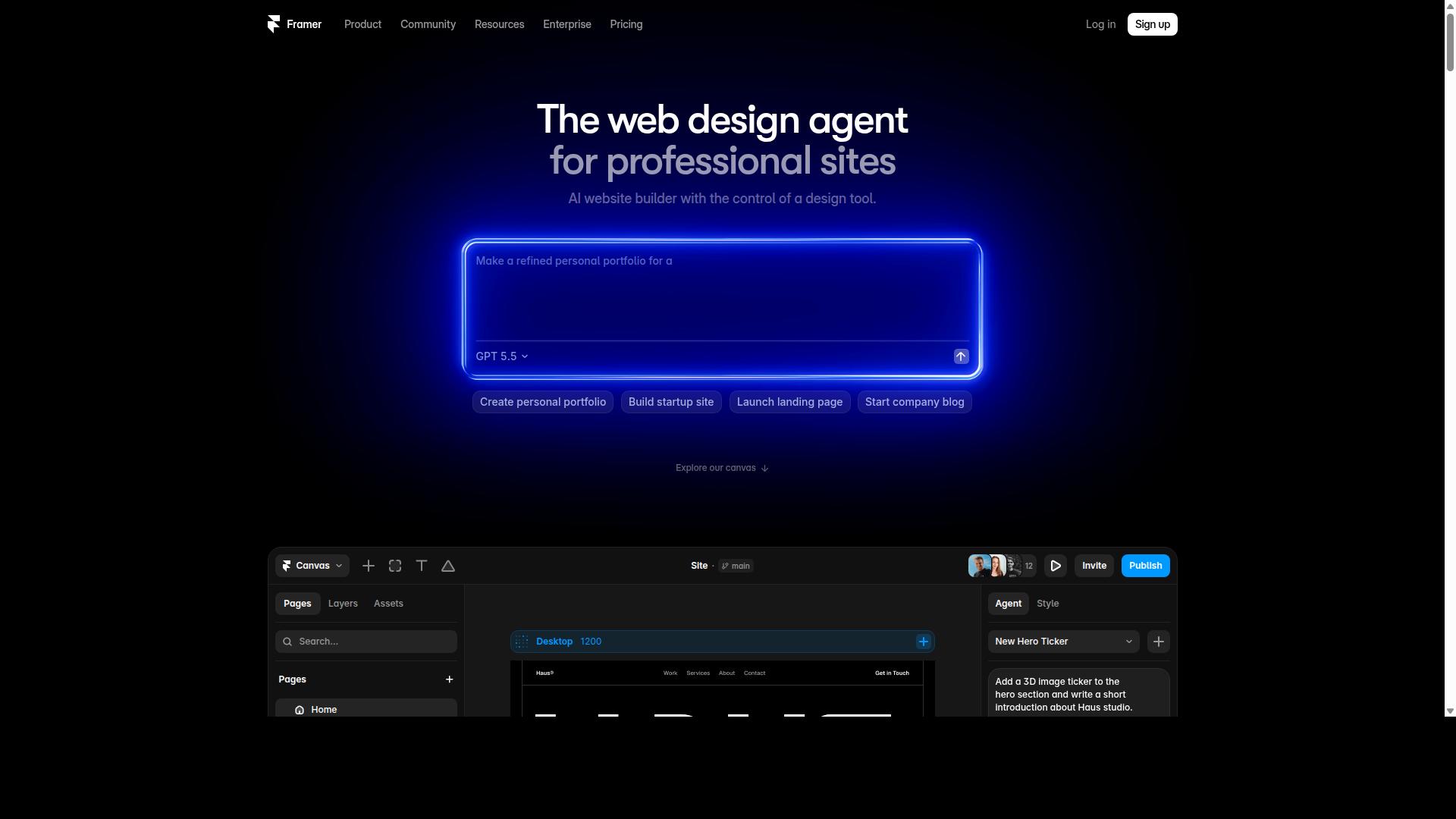Click the About link in Haus preview
Image resolution: width=1456 pixels, height=819 pixels.
tap(726, 673)
